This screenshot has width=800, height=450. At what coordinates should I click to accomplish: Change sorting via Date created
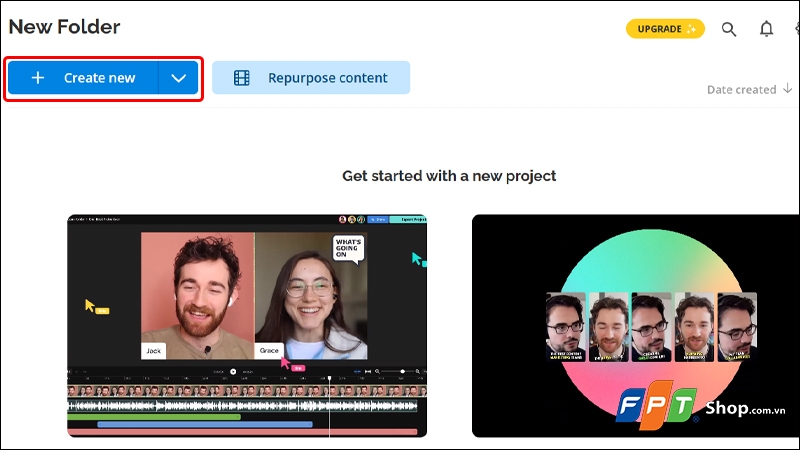point(741,90)
